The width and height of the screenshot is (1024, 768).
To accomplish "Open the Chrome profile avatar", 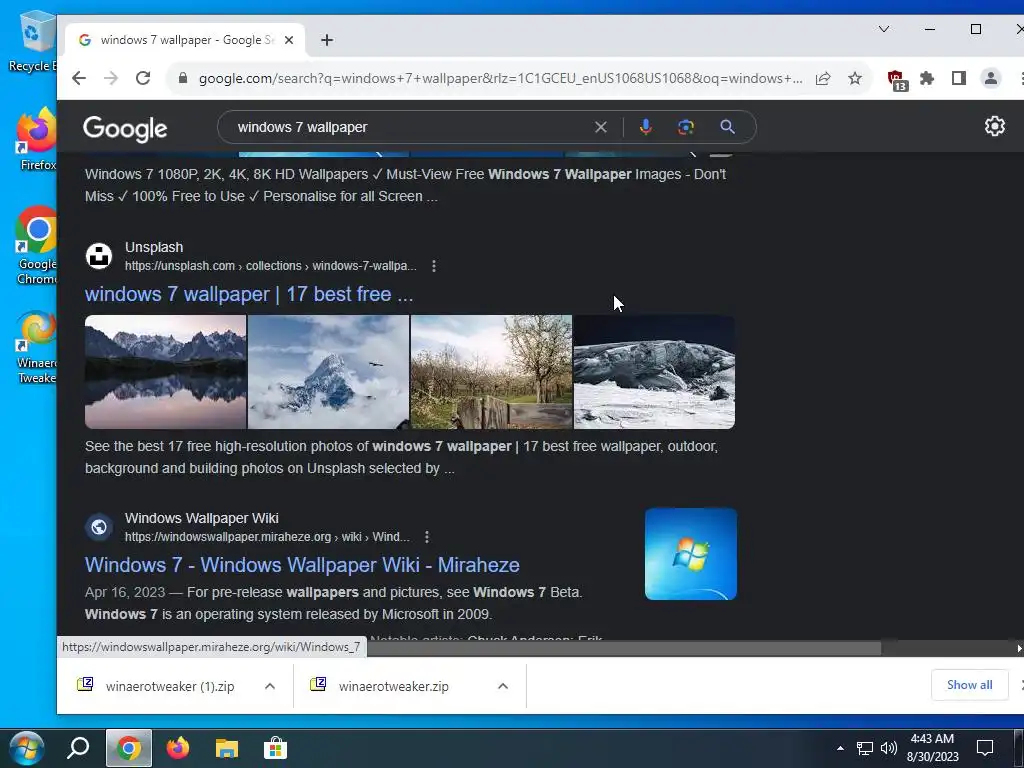I will [x=991, y=78].
